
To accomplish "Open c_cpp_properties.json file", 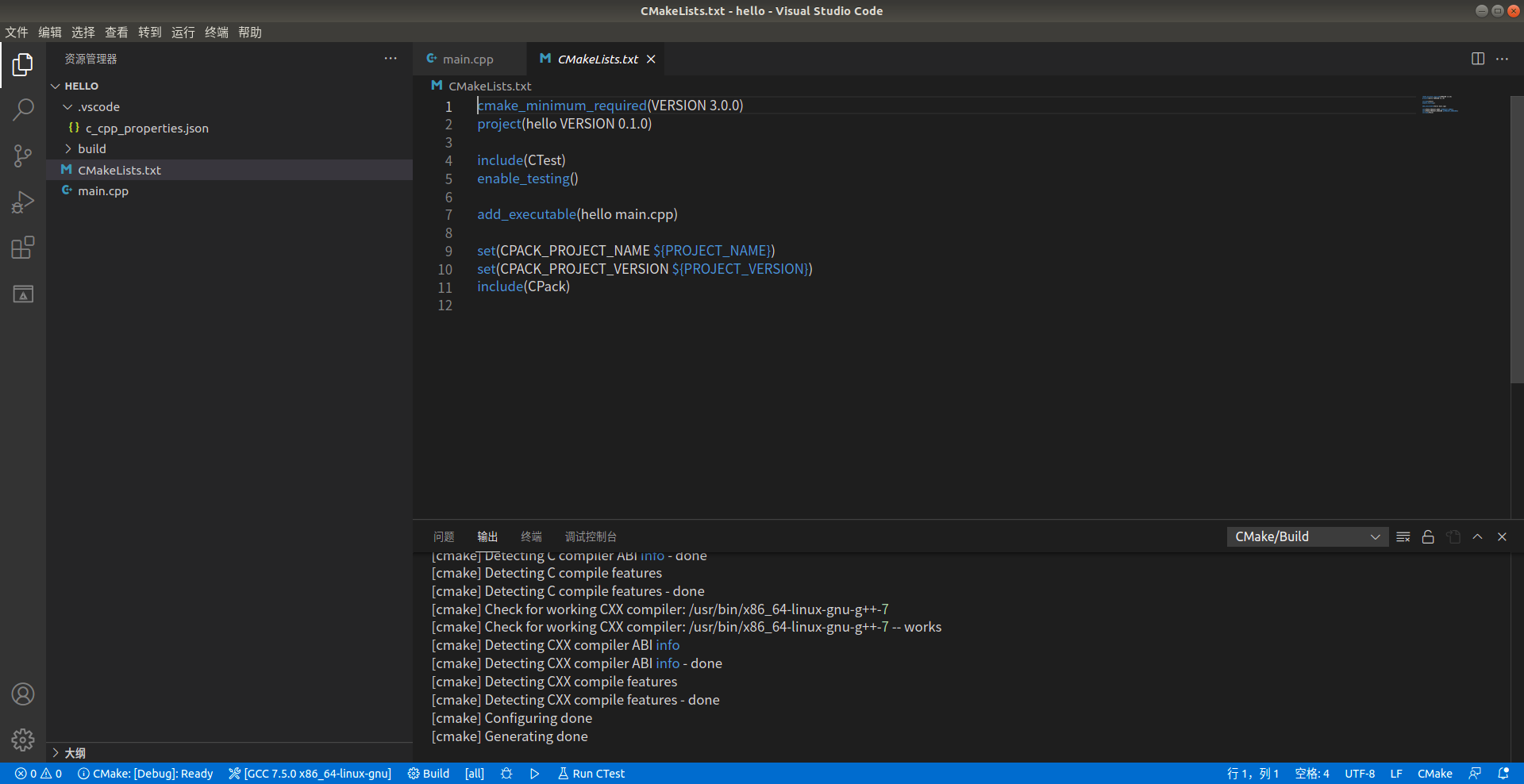I will 229,128.
